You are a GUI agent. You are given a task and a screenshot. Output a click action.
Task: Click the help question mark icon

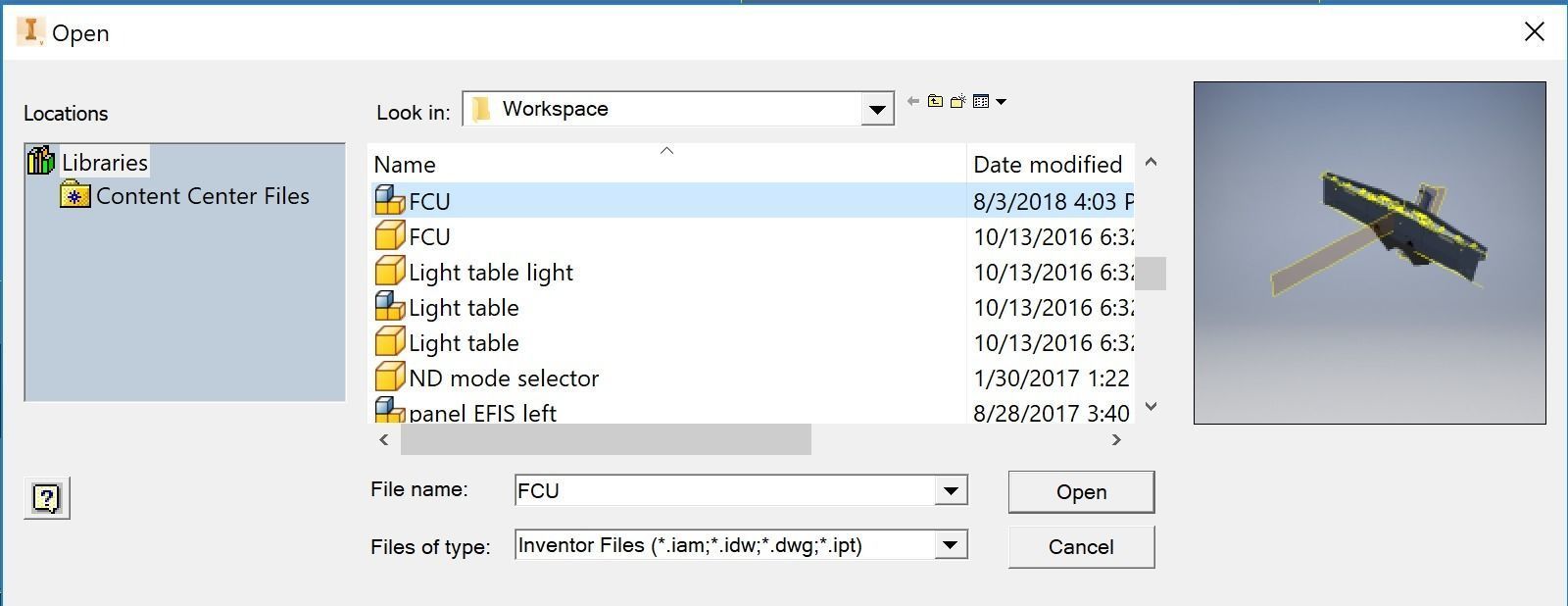pos(46,498)
